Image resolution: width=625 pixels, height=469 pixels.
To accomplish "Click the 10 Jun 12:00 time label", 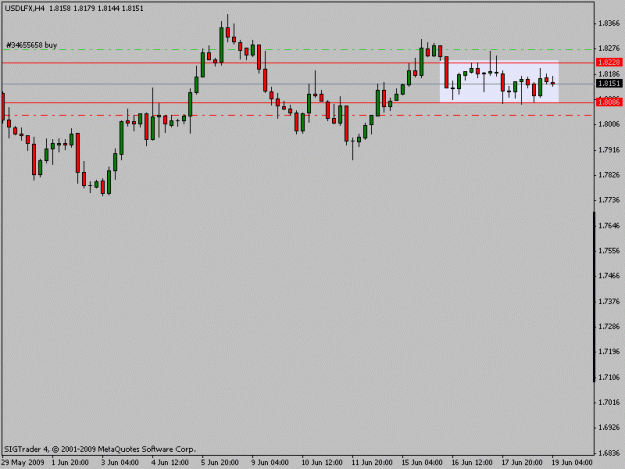I will tap(322, 463).
